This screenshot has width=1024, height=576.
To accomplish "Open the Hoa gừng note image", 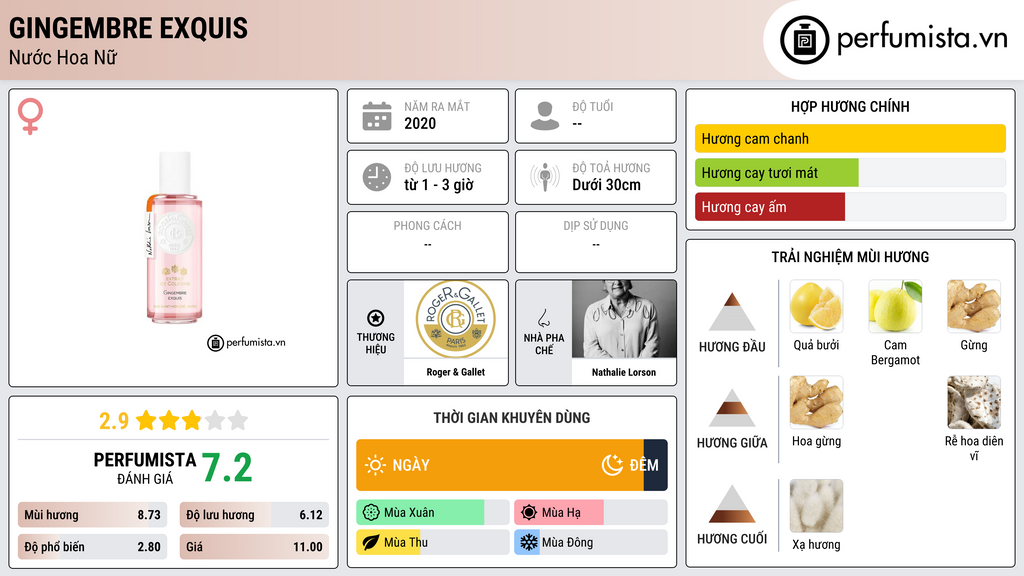I will [x=816, y=402].
